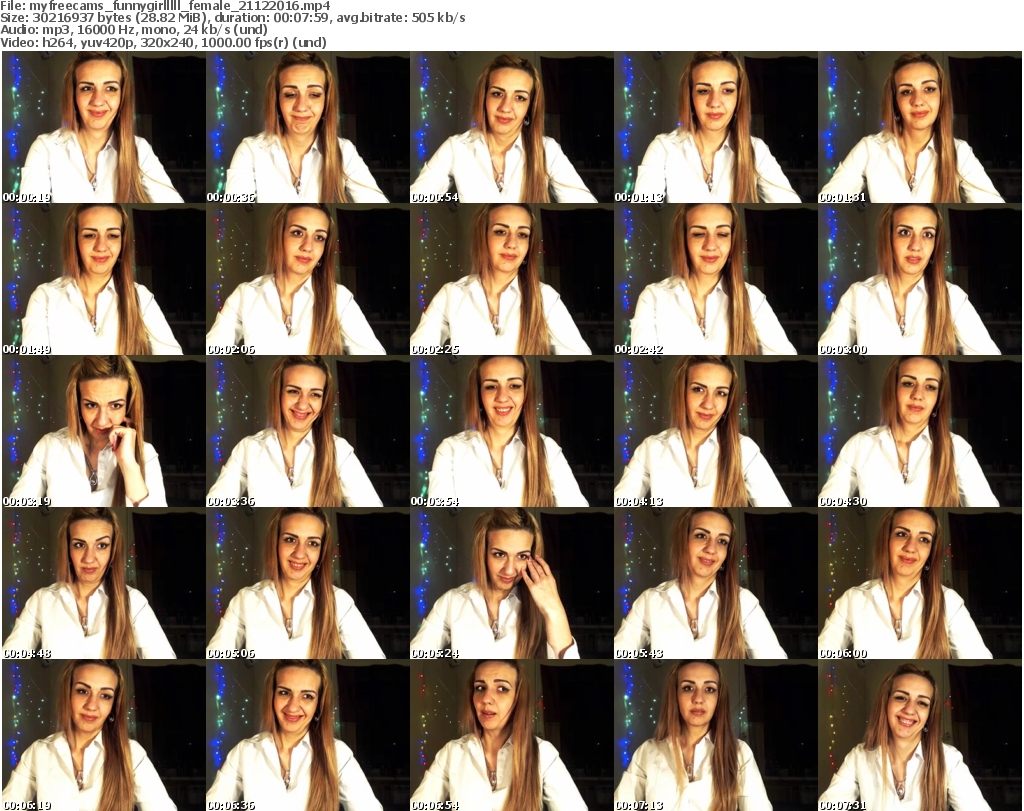This screenshot has height=811, width=1024.
Task: Open the 00:03:19 frame with hand near chin
Action: click(x=103, y=432)
